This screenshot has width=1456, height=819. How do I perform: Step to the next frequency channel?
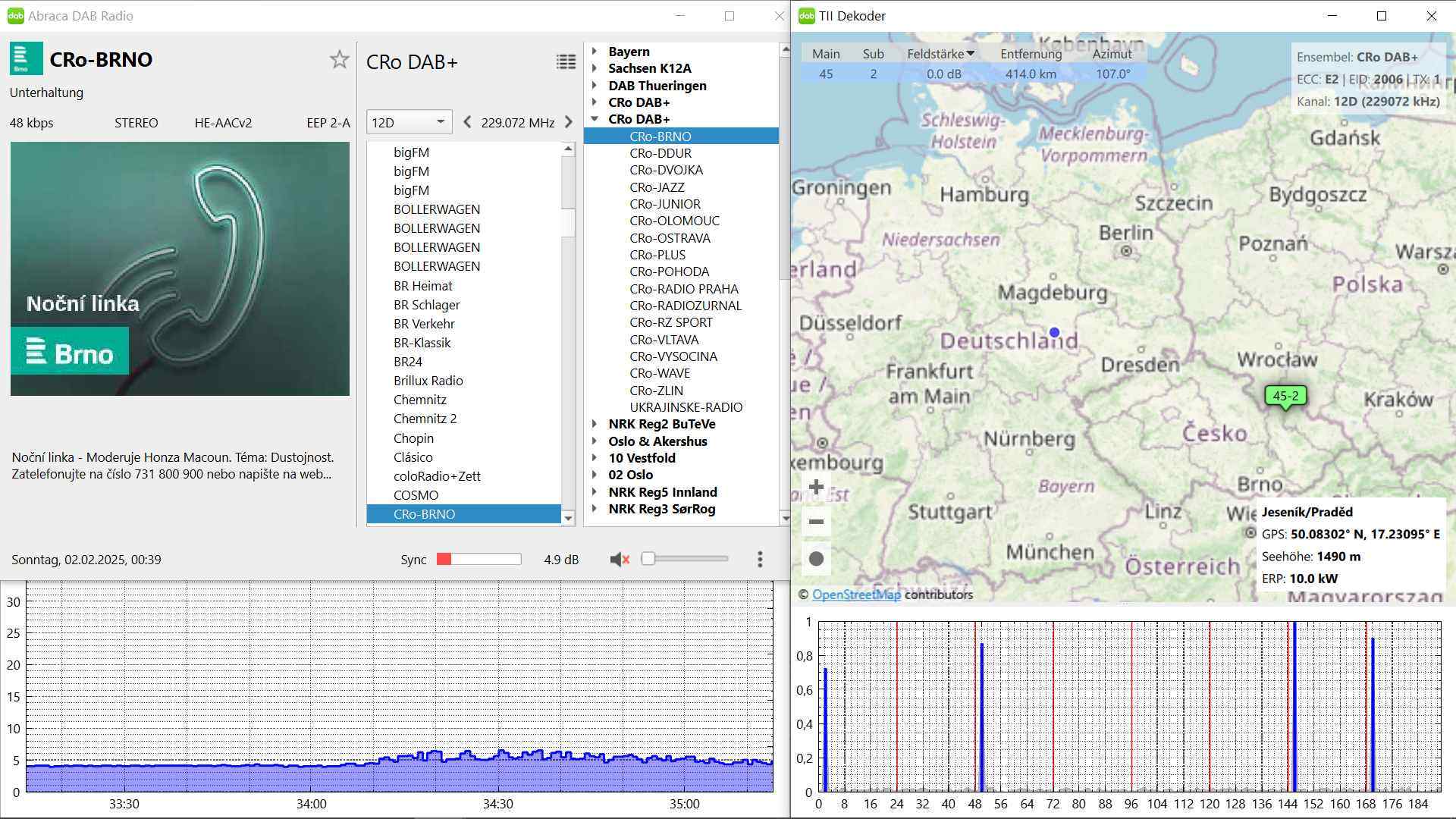tap(569, 122)
